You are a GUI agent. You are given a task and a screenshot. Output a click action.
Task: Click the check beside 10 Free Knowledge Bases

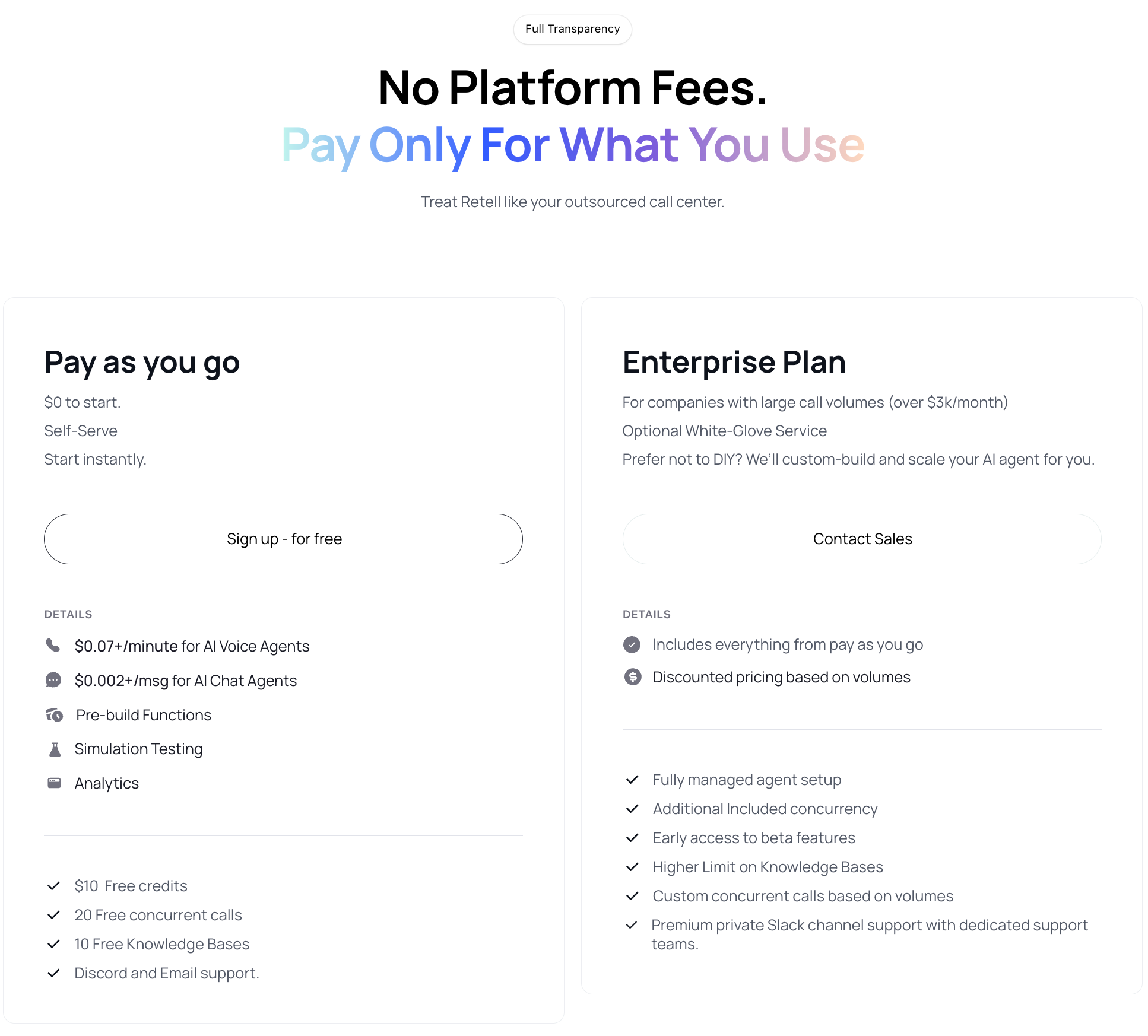(x=53, y=943)
